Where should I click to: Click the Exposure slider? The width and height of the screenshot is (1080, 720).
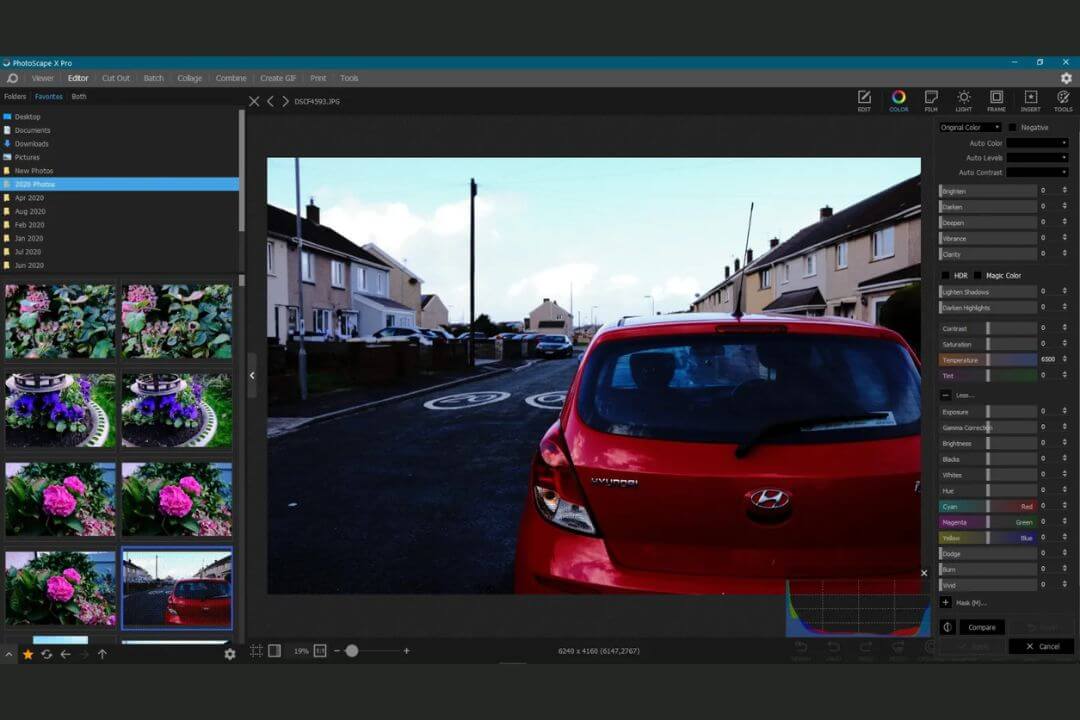[x=988, y=411]
